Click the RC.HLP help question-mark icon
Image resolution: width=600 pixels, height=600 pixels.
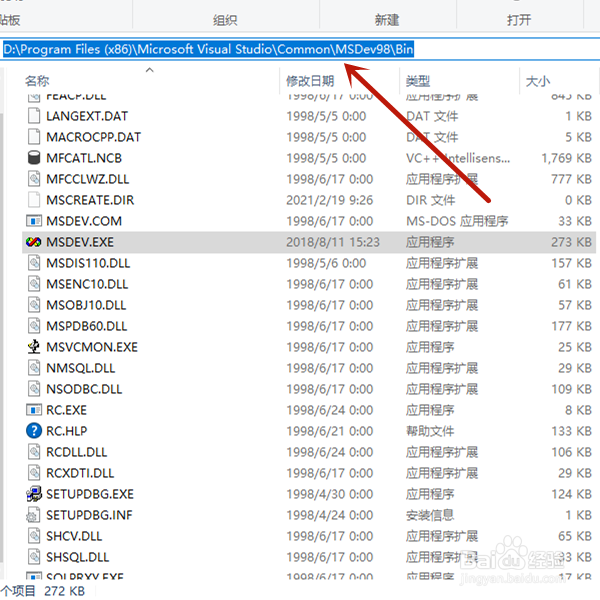(34, 431)
